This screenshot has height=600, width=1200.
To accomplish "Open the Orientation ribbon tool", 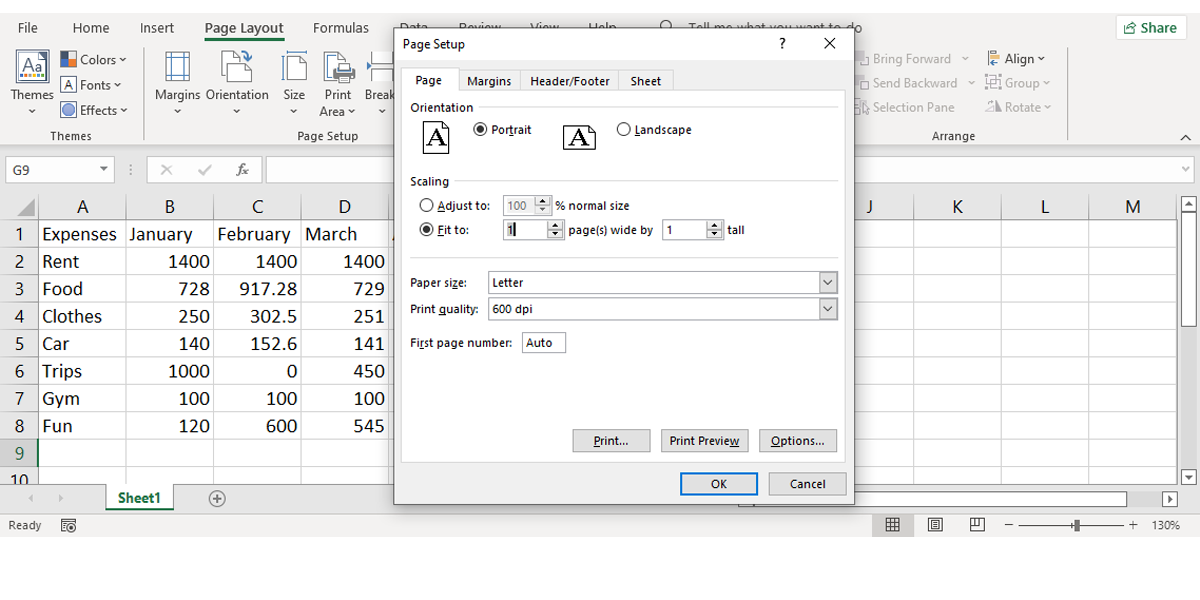I will (x=237, y=83).
